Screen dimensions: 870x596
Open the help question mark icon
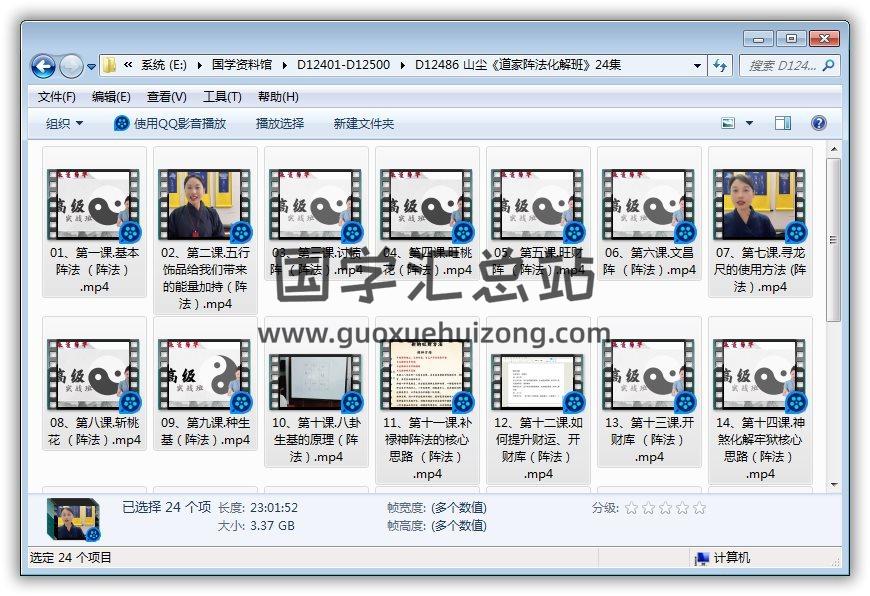pyautogui.click(x=818, y=123)
